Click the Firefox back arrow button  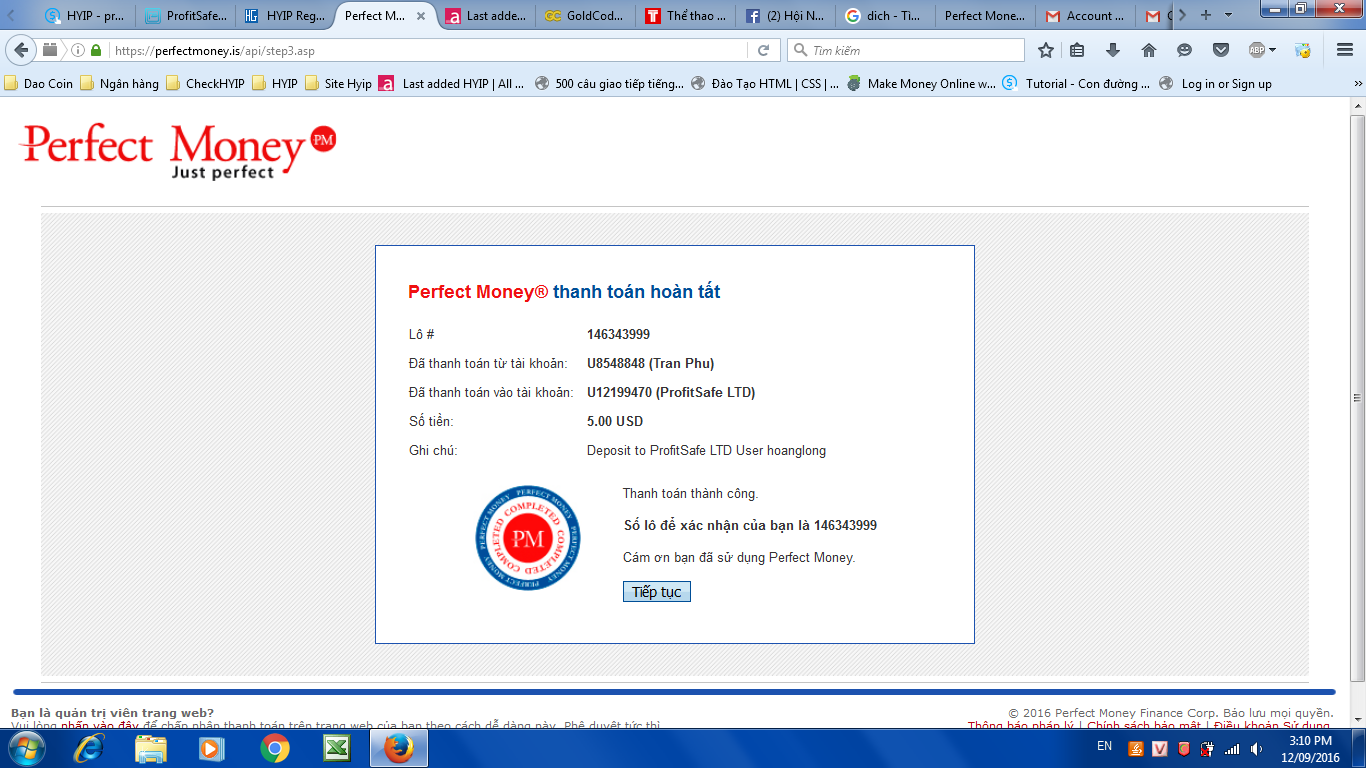[21, 50]
